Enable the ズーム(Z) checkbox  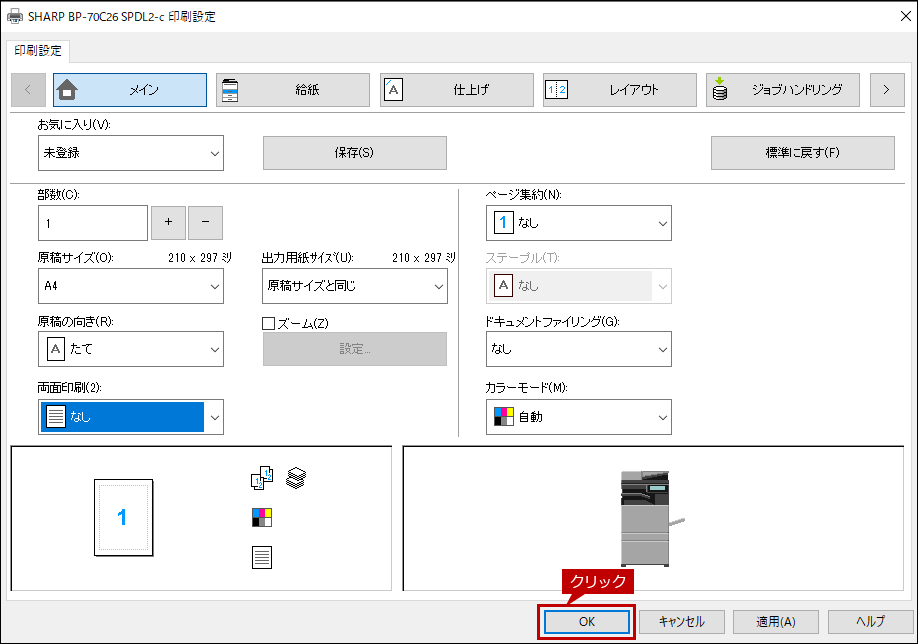pos(269,323)
